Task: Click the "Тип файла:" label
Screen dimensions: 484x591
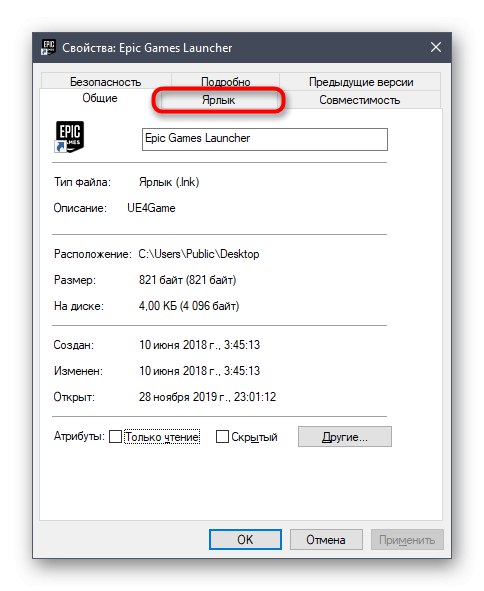Action: pos(82,182)
